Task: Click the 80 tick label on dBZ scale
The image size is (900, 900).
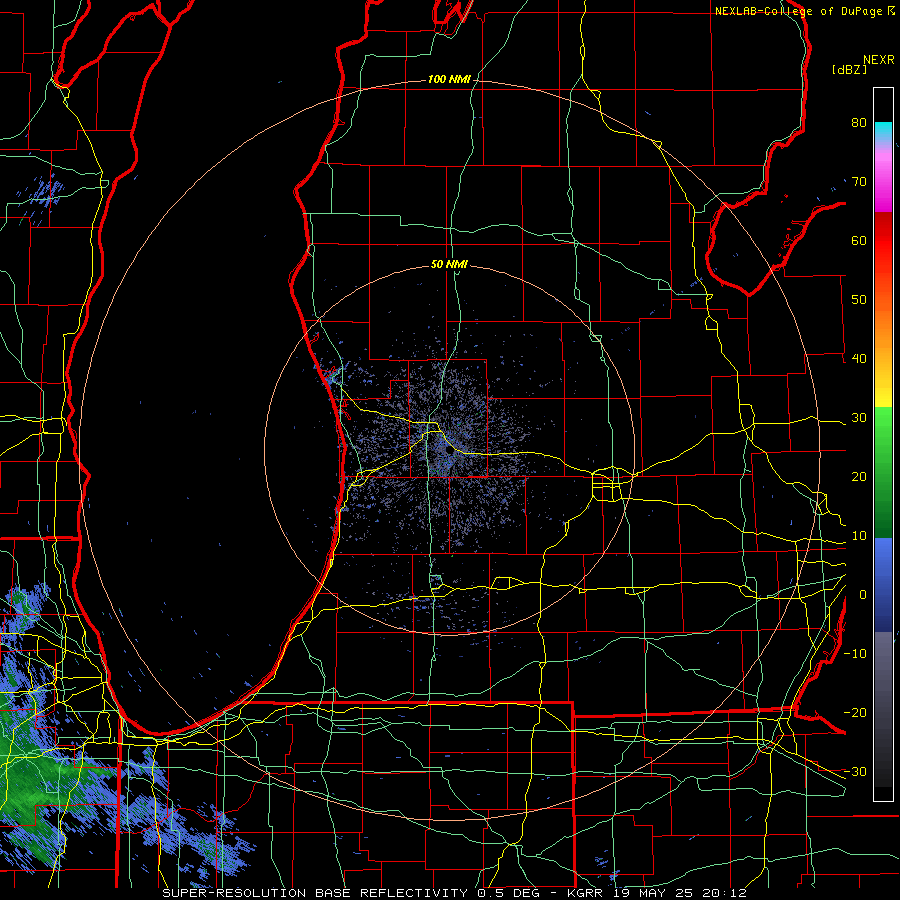Action: point(859,123)
